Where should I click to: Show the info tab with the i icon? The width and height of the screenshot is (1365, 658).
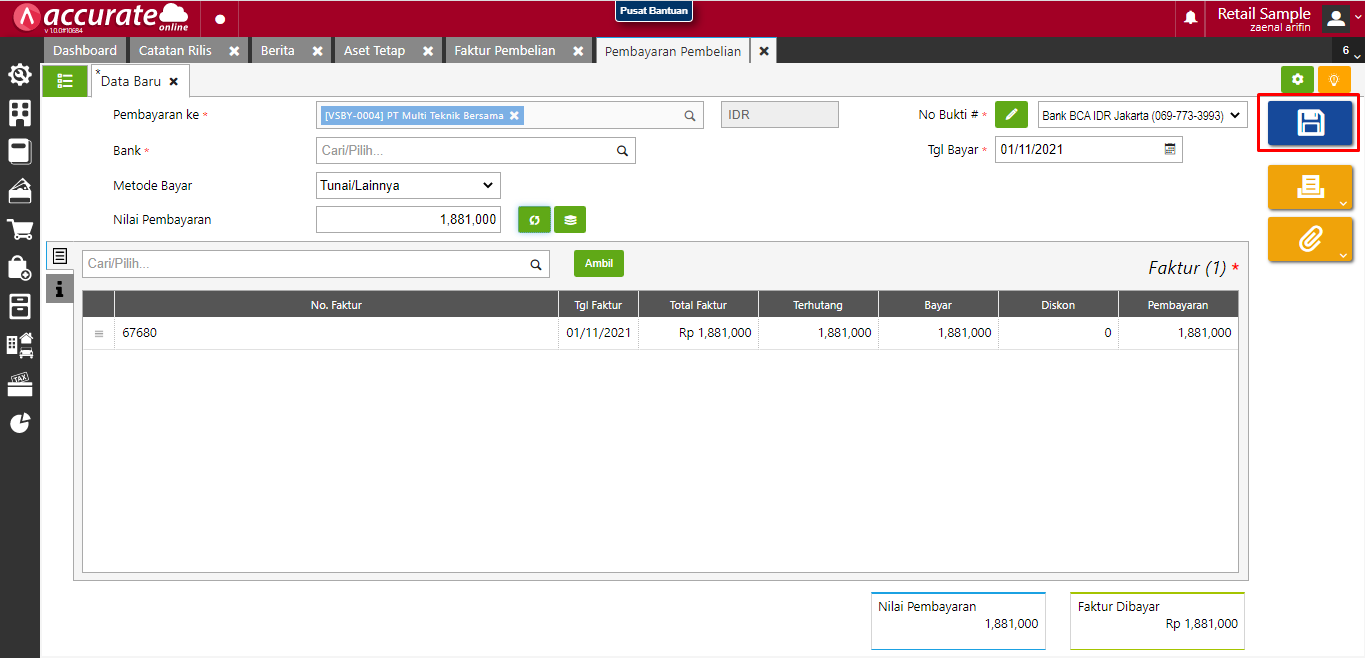tap(59, 289)
